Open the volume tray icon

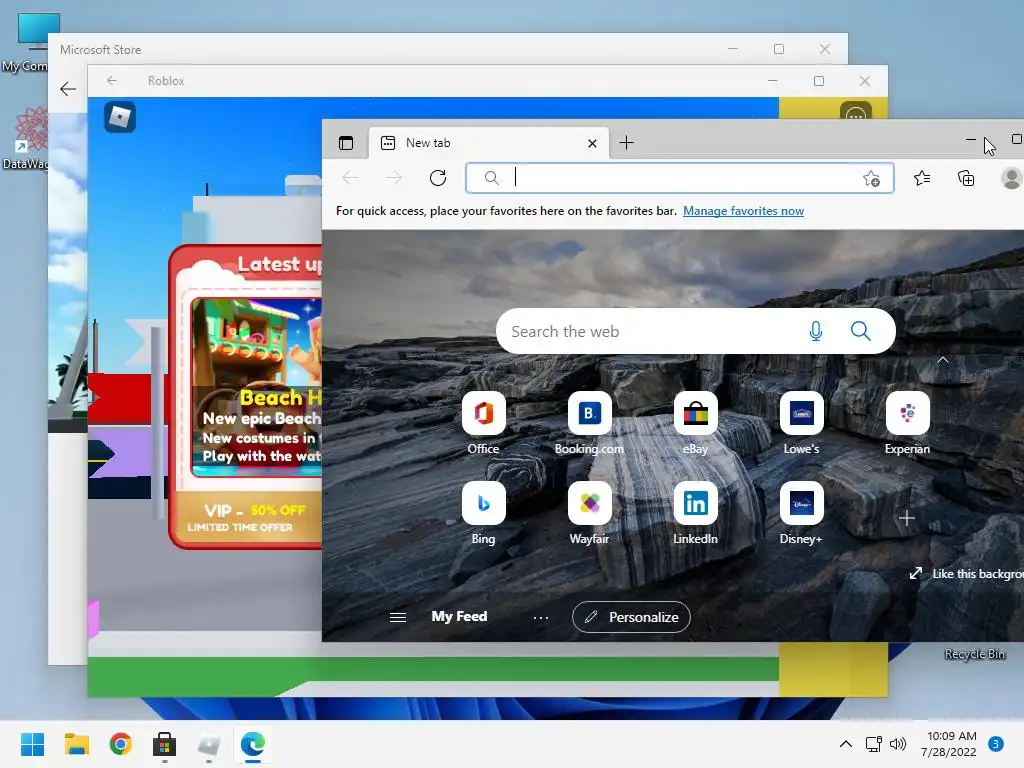click(898, 744)
